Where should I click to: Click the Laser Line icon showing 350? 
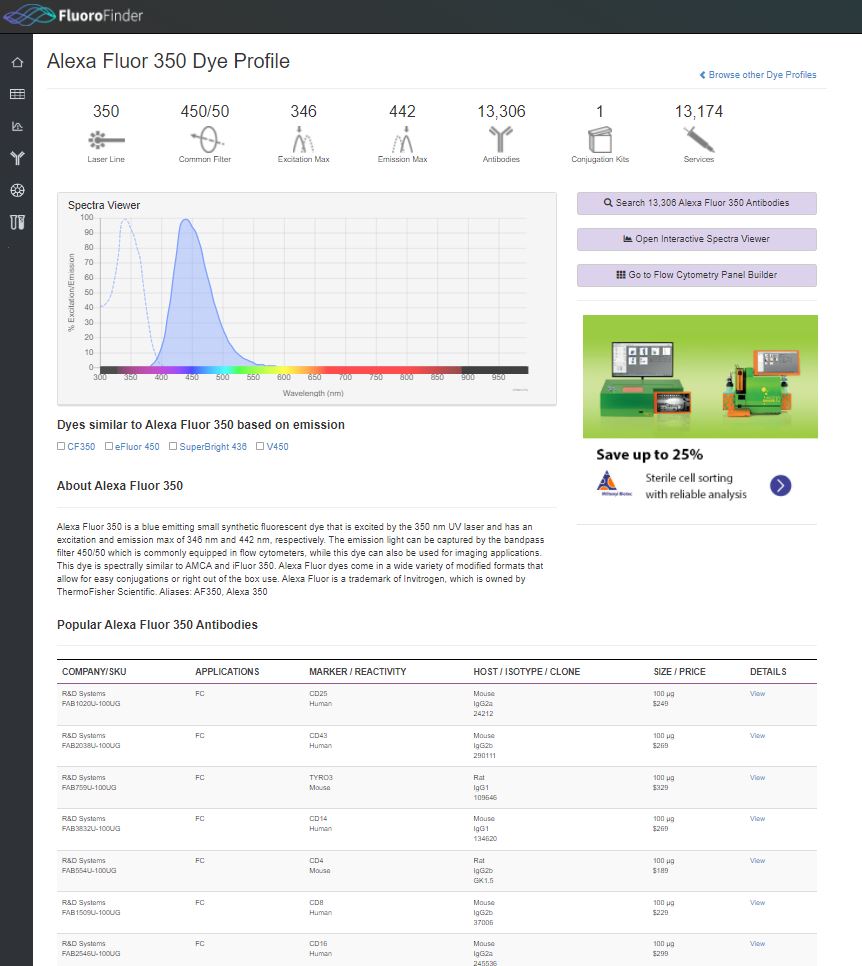click(x=106, y=137)
